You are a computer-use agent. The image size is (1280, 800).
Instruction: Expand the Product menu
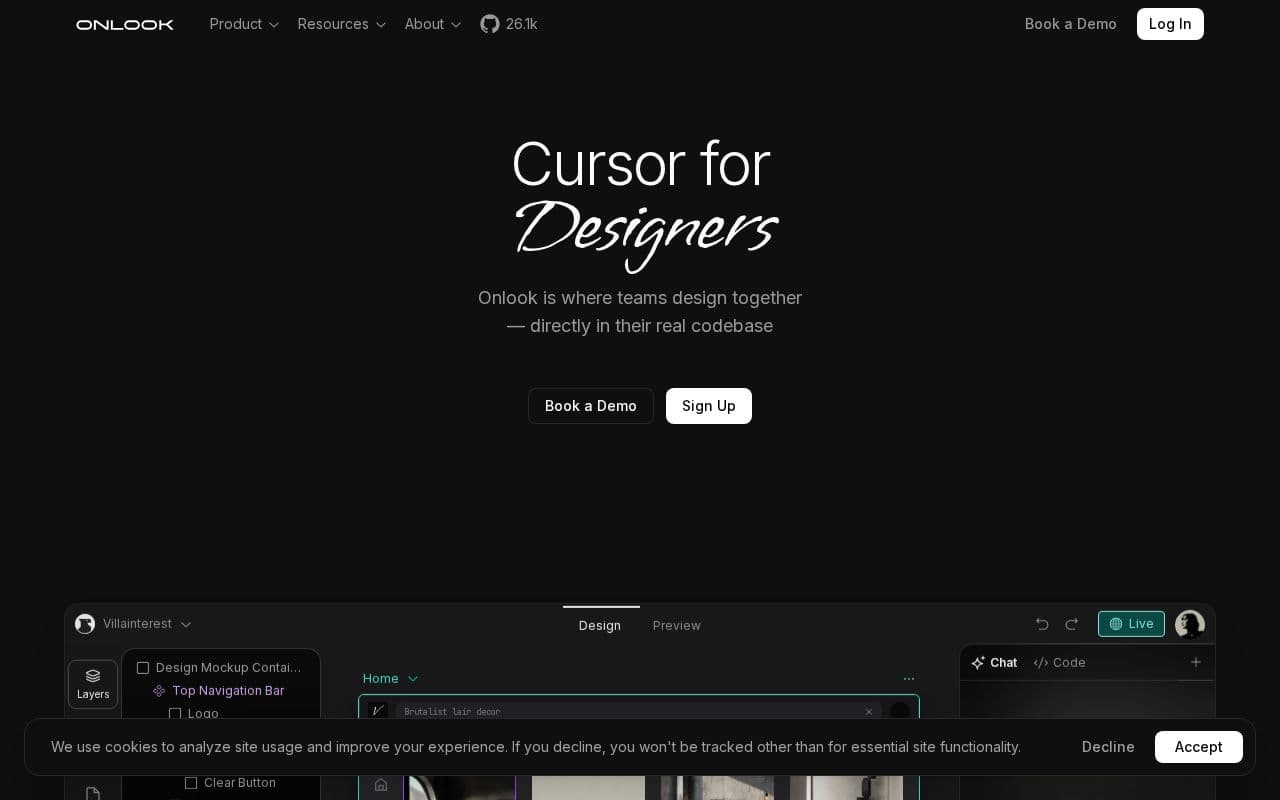pos(245,24)
